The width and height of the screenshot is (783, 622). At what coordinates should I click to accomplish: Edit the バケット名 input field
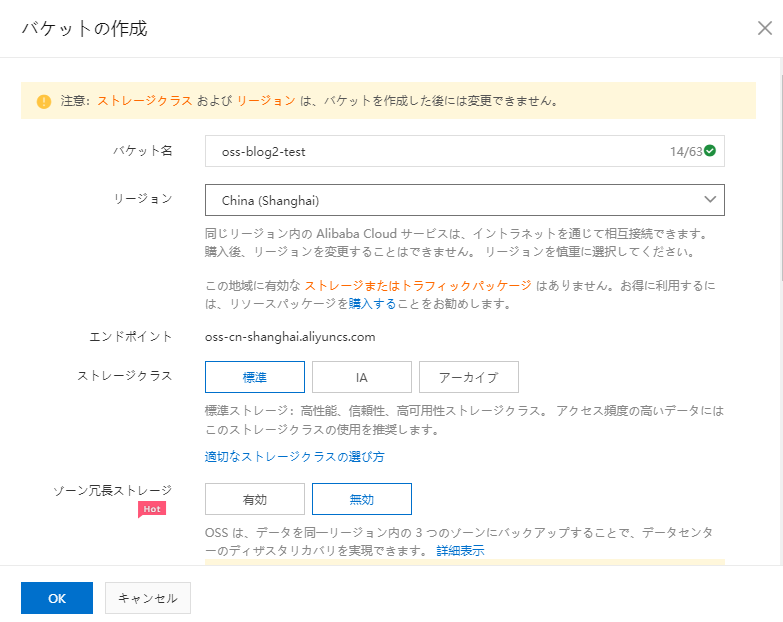(x=464, y=151)
